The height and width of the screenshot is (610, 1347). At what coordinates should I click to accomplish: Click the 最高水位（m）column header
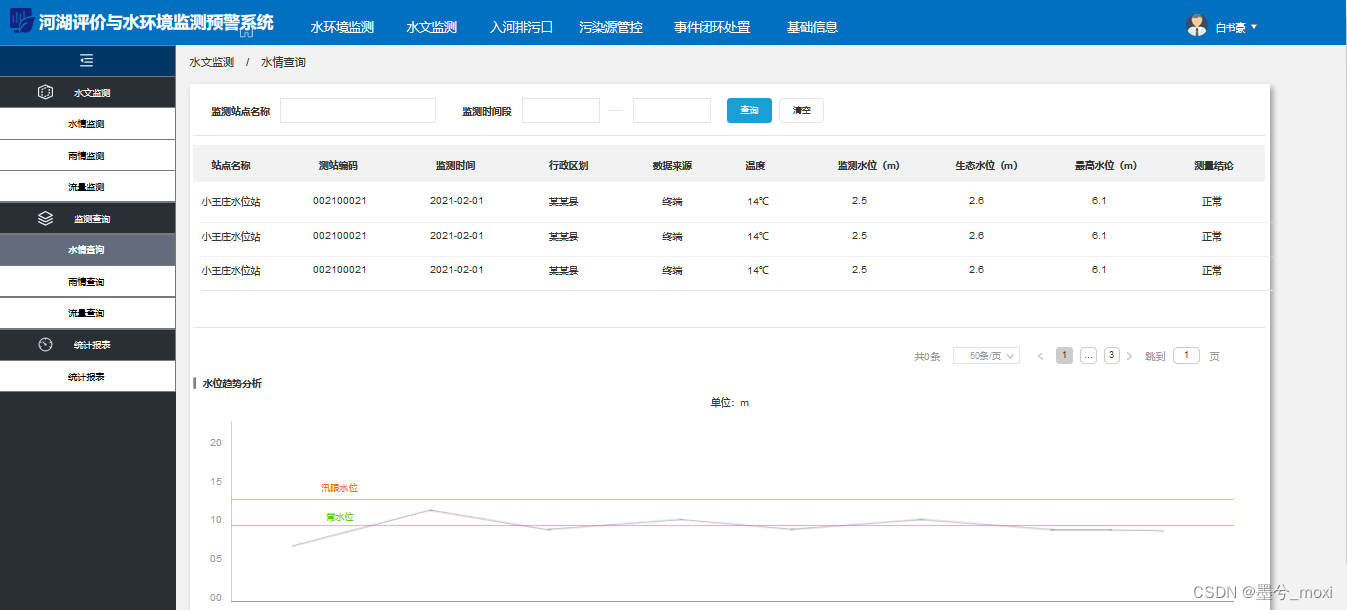click(1105, 166)
